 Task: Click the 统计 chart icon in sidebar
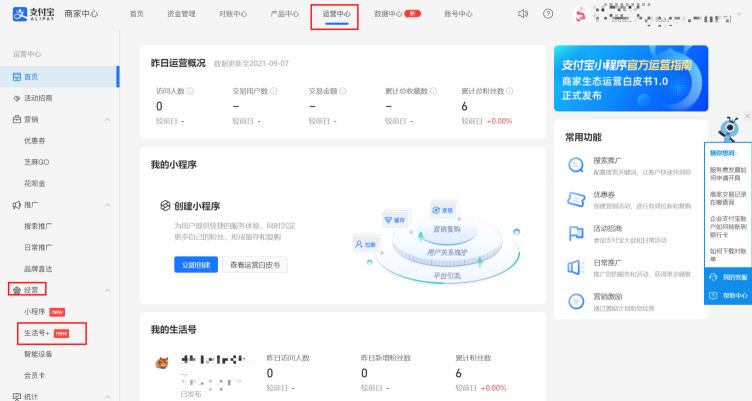pos(17,397)
